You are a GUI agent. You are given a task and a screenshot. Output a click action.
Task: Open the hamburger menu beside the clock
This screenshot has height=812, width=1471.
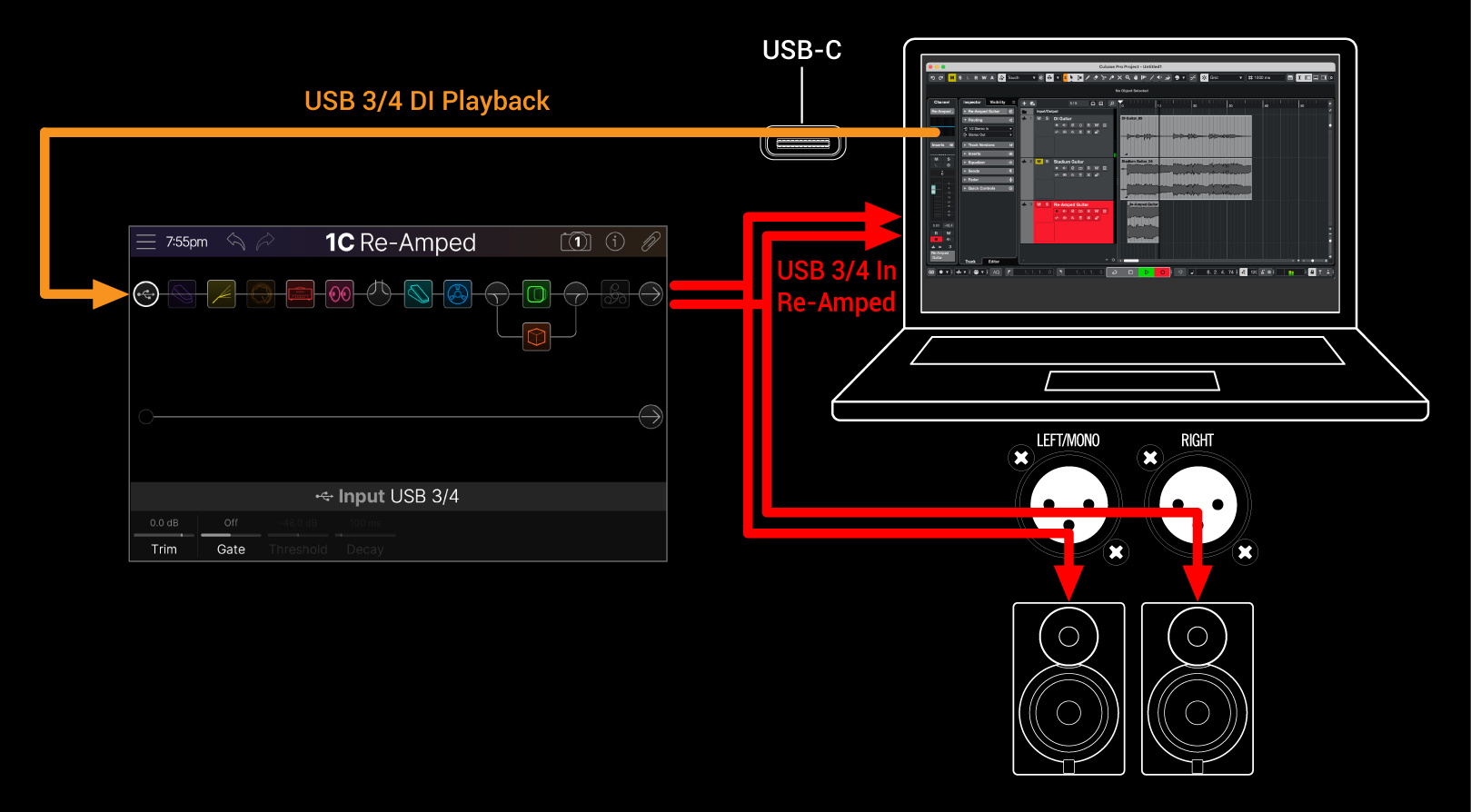[146, 242]
